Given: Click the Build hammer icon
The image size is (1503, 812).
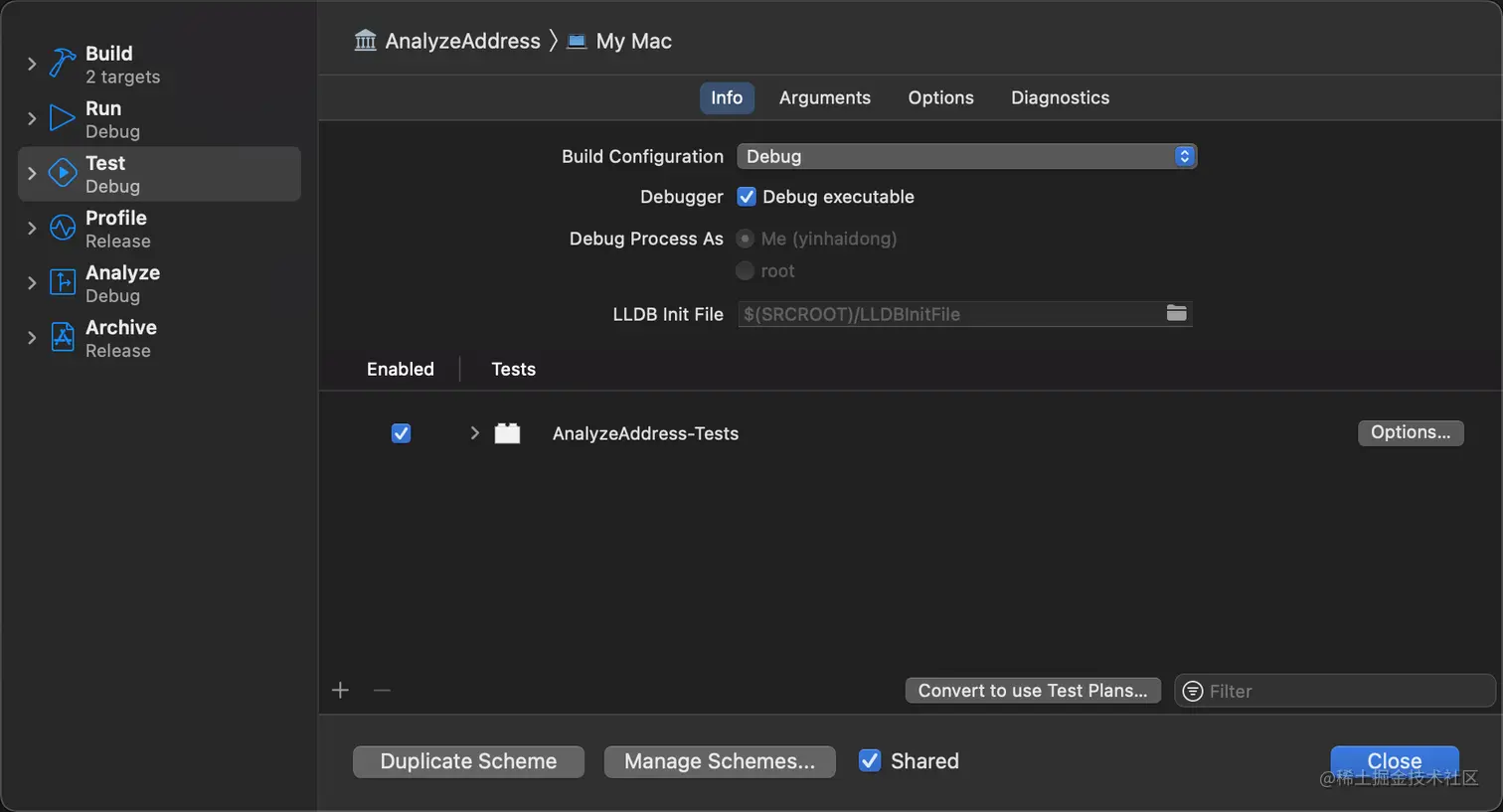Looking at the screenshot, I should (x=63, y=64).
